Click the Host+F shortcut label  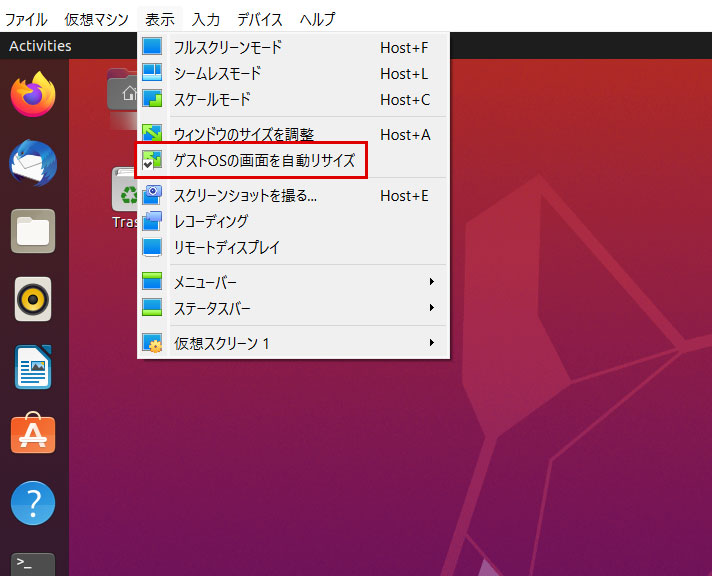[404, 48]
